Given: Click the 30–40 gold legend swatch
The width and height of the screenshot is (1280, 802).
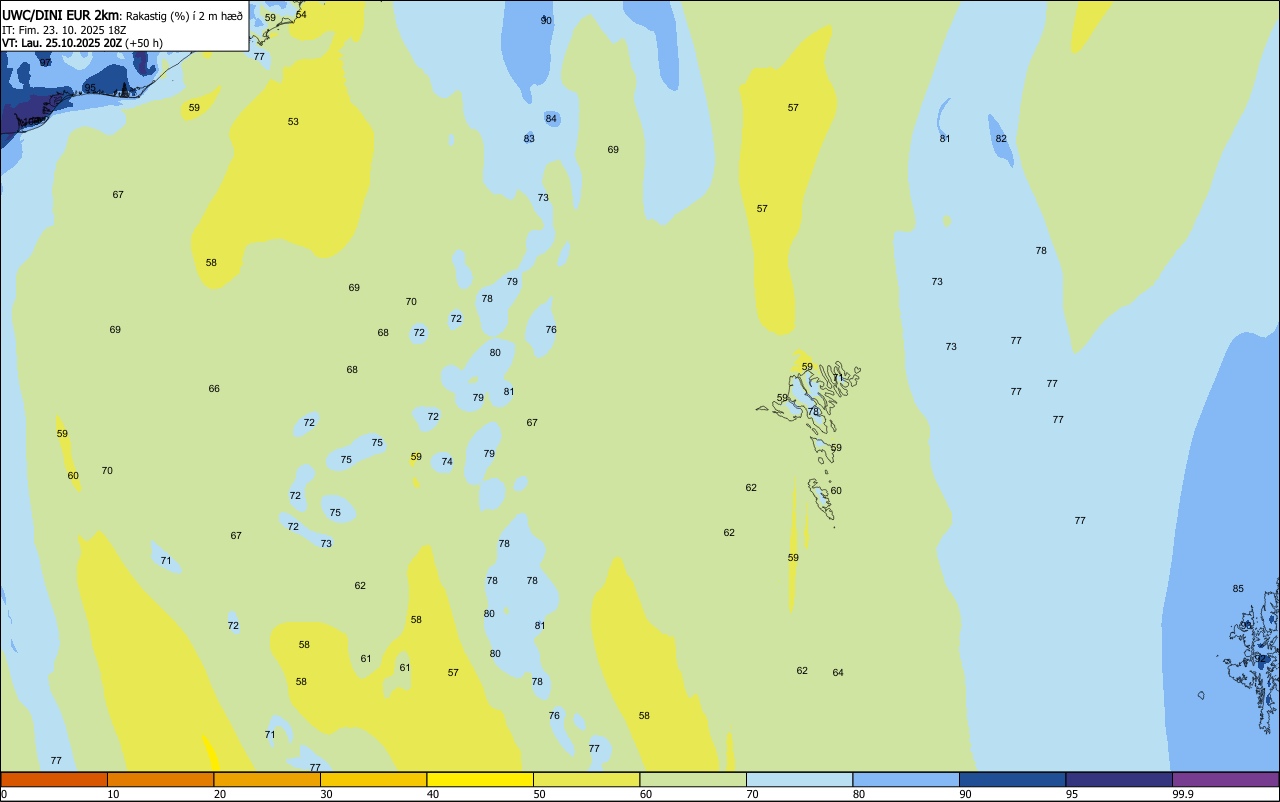Looking at the screenshot, I should [373, 779].
